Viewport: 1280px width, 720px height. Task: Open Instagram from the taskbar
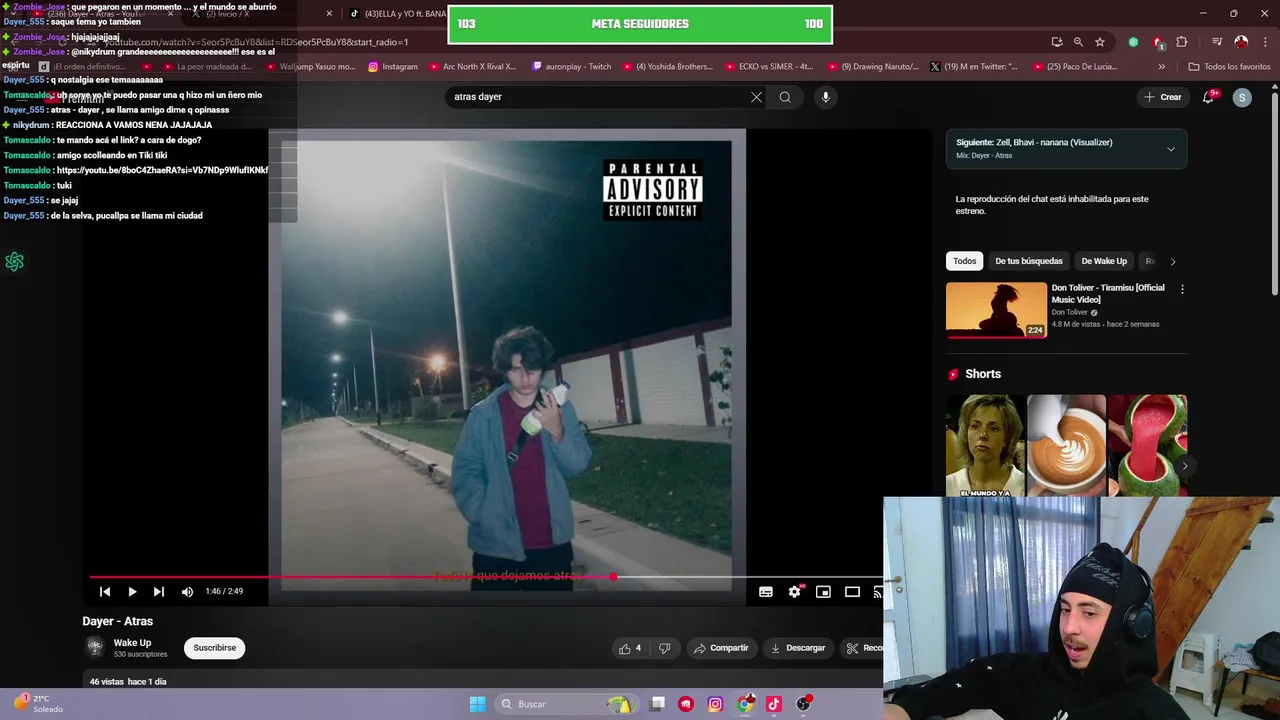tap(715, 704)
